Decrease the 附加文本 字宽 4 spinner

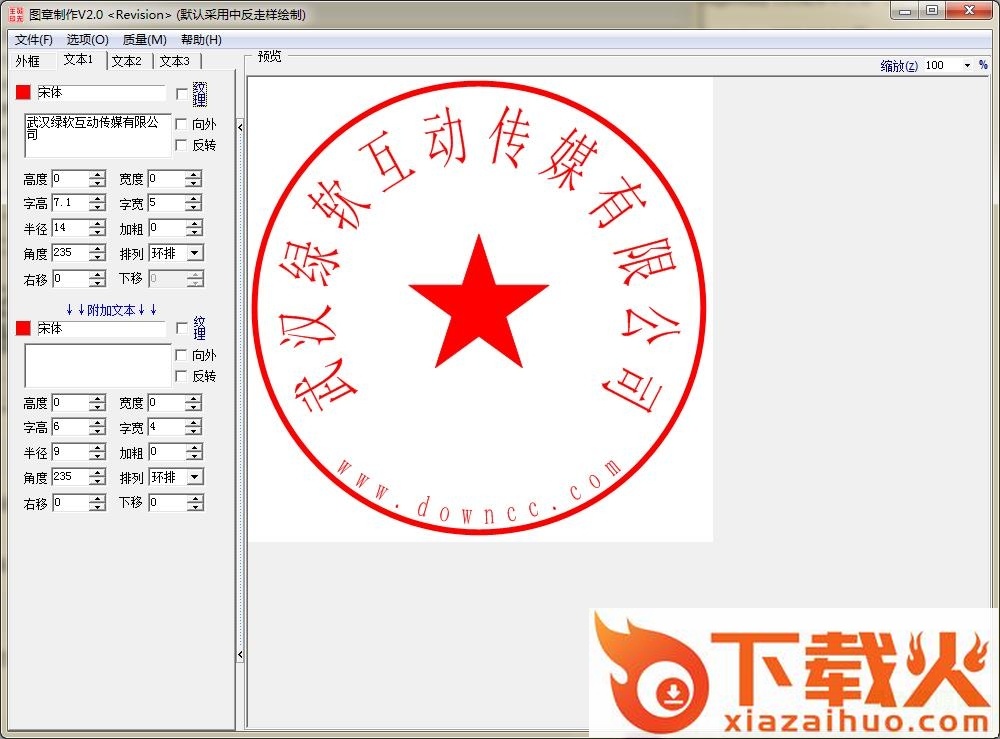point(193,431)
